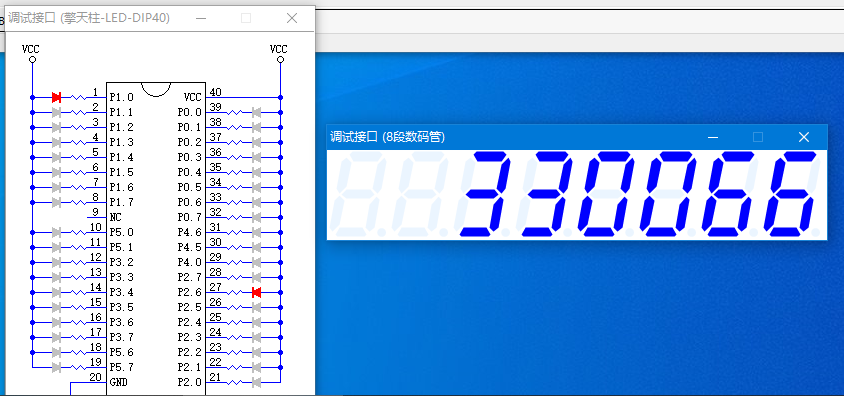Click the pin number 27 beside P2.6
The image size is (844, 396).
pyautogui.click(x=215, y=287)
